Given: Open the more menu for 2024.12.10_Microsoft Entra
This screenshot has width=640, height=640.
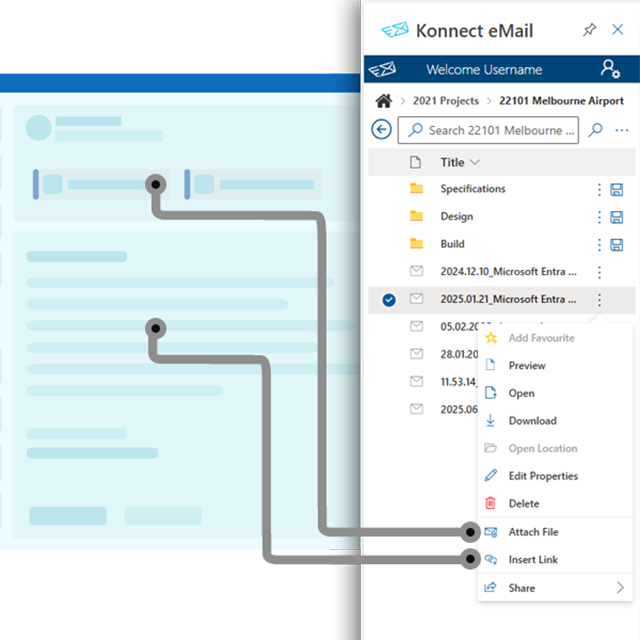Looking at the screenshot, I should pyautogui.click(x=599, y=272).
